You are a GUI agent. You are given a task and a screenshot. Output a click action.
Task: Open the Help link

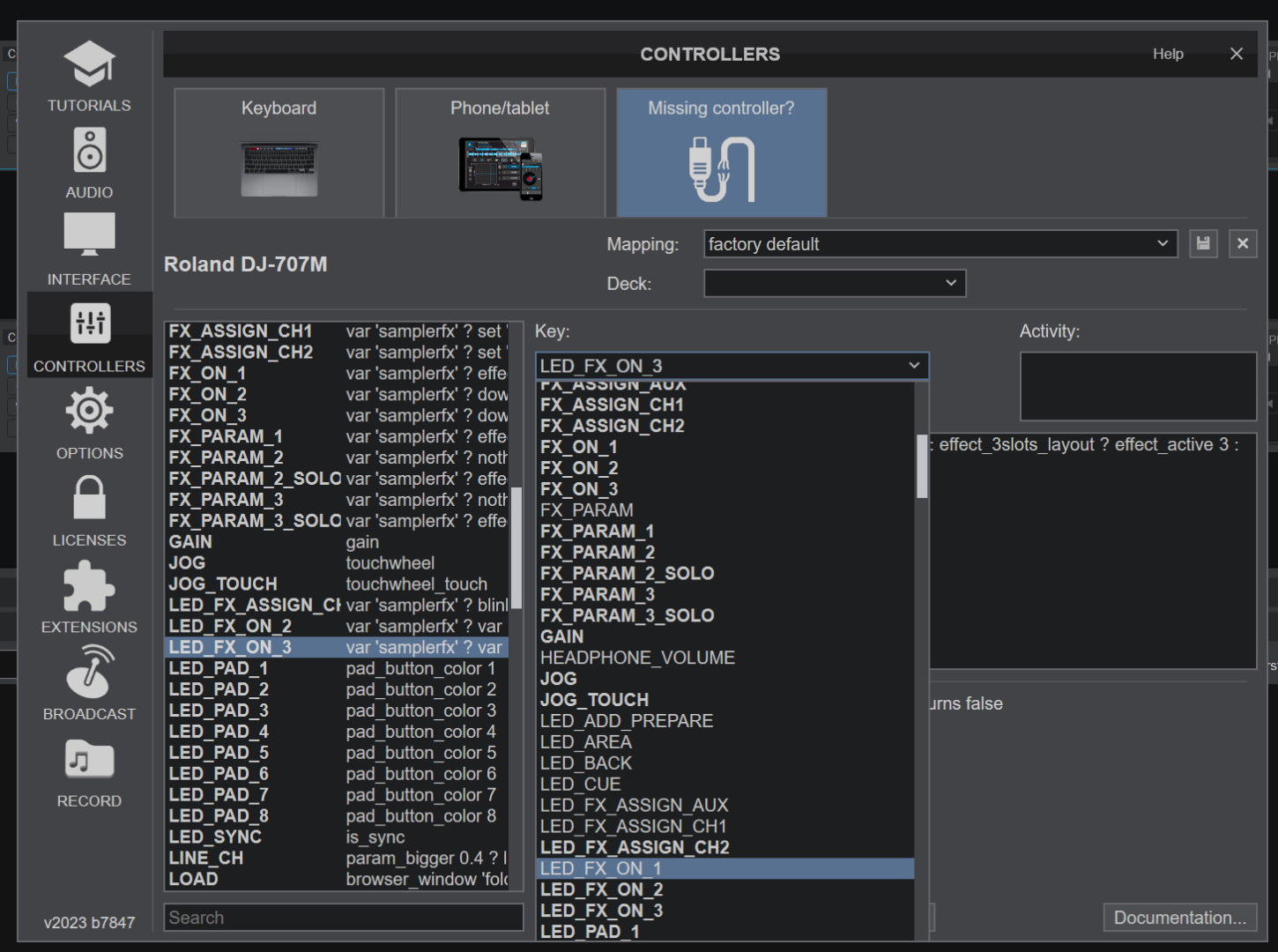point(1168,54)
